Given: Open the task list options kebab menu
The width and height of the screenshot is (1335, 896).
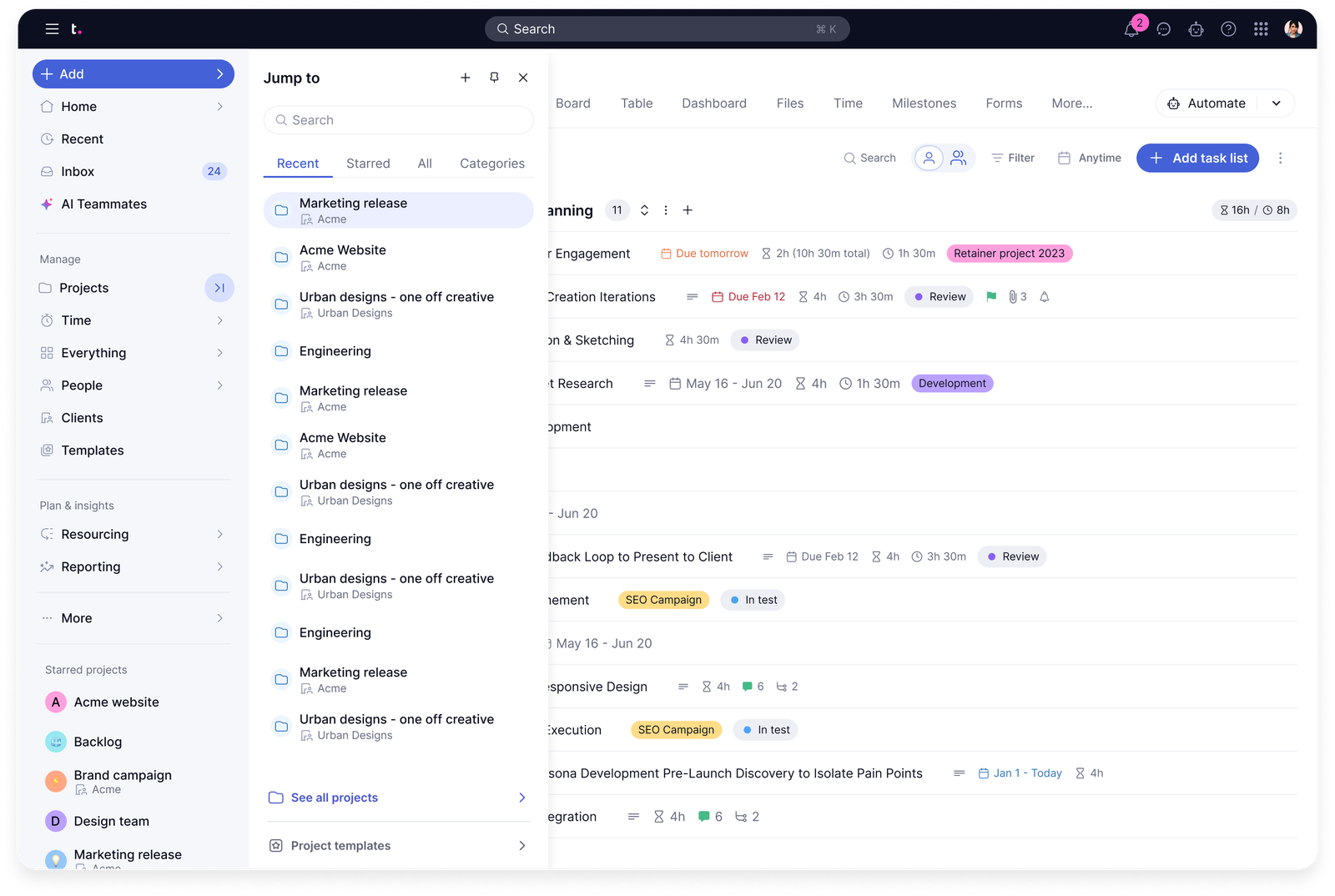Looking at the screenshot, I should point(666,210).
